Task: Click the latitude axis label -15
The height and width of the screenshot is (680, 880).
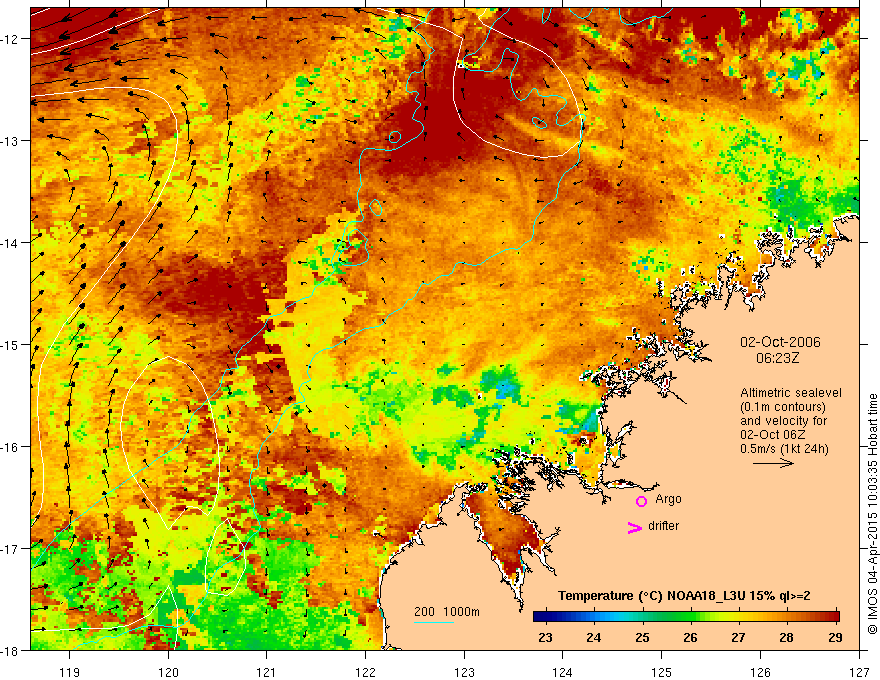Action: [10, 344]
